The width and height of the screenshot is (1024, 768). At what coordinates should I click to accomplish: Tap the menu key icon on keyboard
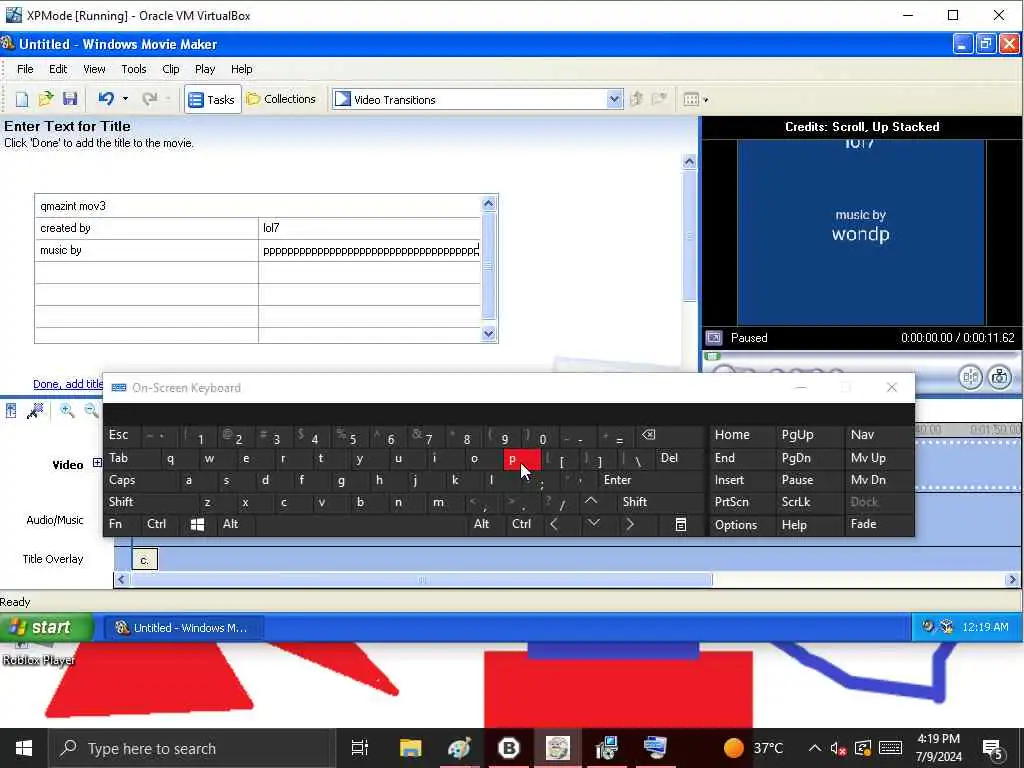(680, 524)
